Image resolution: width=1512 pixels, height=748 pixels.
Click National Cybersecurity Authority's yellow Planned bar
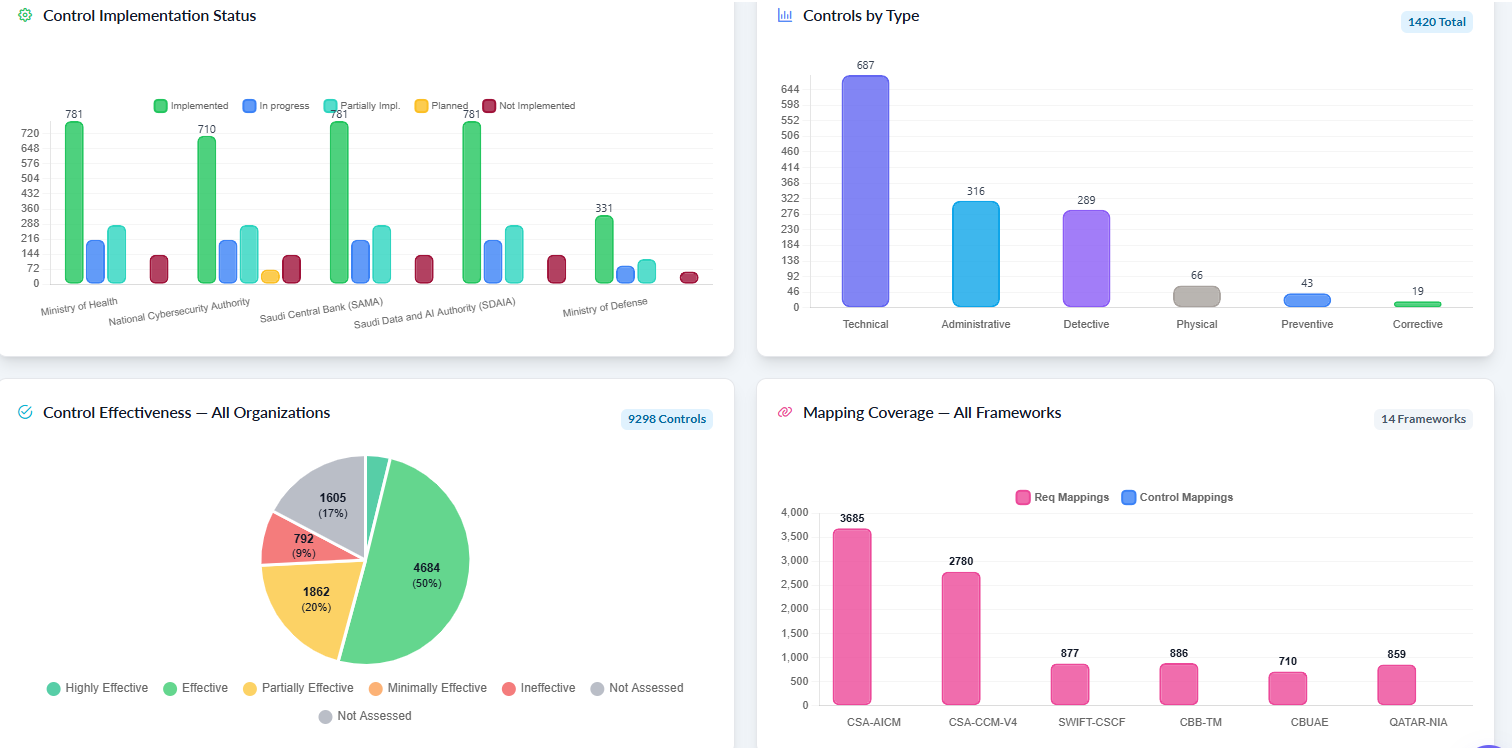pyautogui.click(x=270, y=277)
